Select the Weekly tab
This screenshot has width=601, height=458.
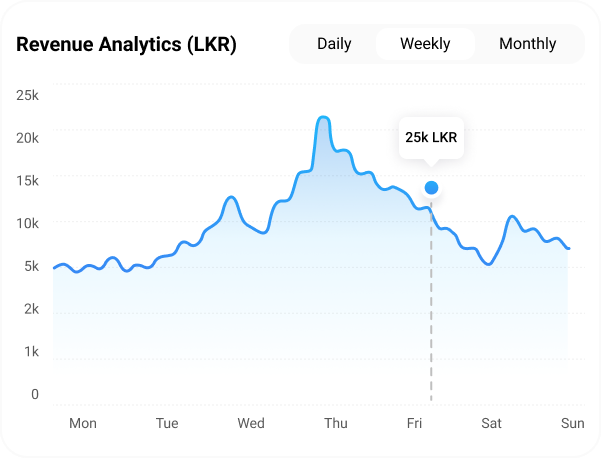pyautogui.click(x=425, y=44)
